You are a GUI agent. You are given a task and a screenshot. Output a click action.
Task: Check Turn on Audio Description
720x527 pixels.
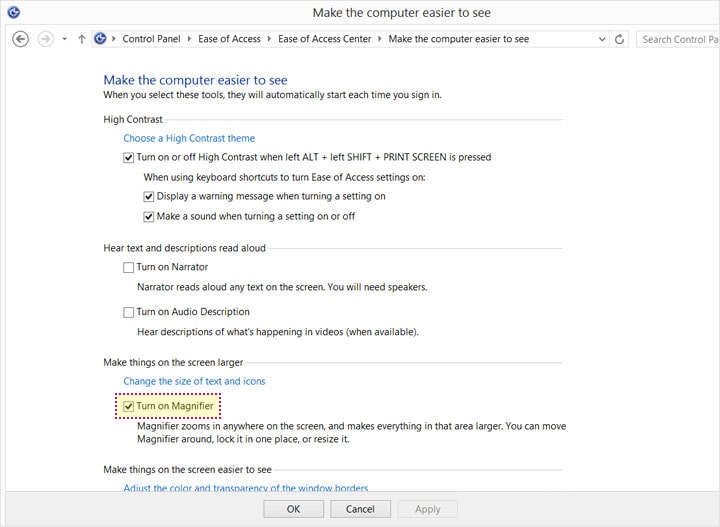pyautogui.click(x=128, y=312)
